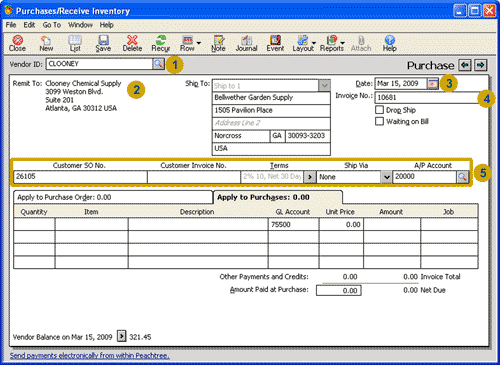Open the Go To menu
The width and height of the screenshot is (500, 365).
(x=52, y=25)
